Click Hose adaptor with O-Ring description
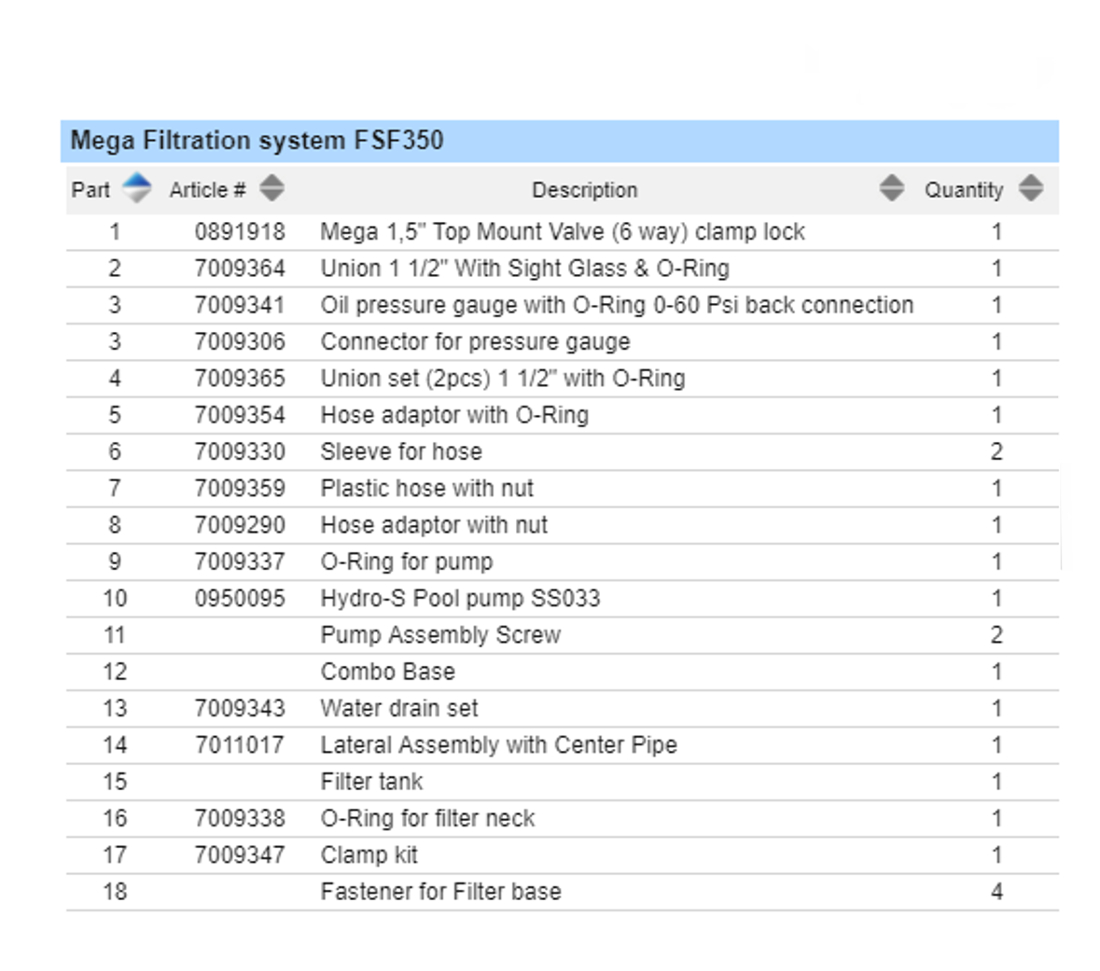This screenshot has height=971, width=1100. pos(454,415)
